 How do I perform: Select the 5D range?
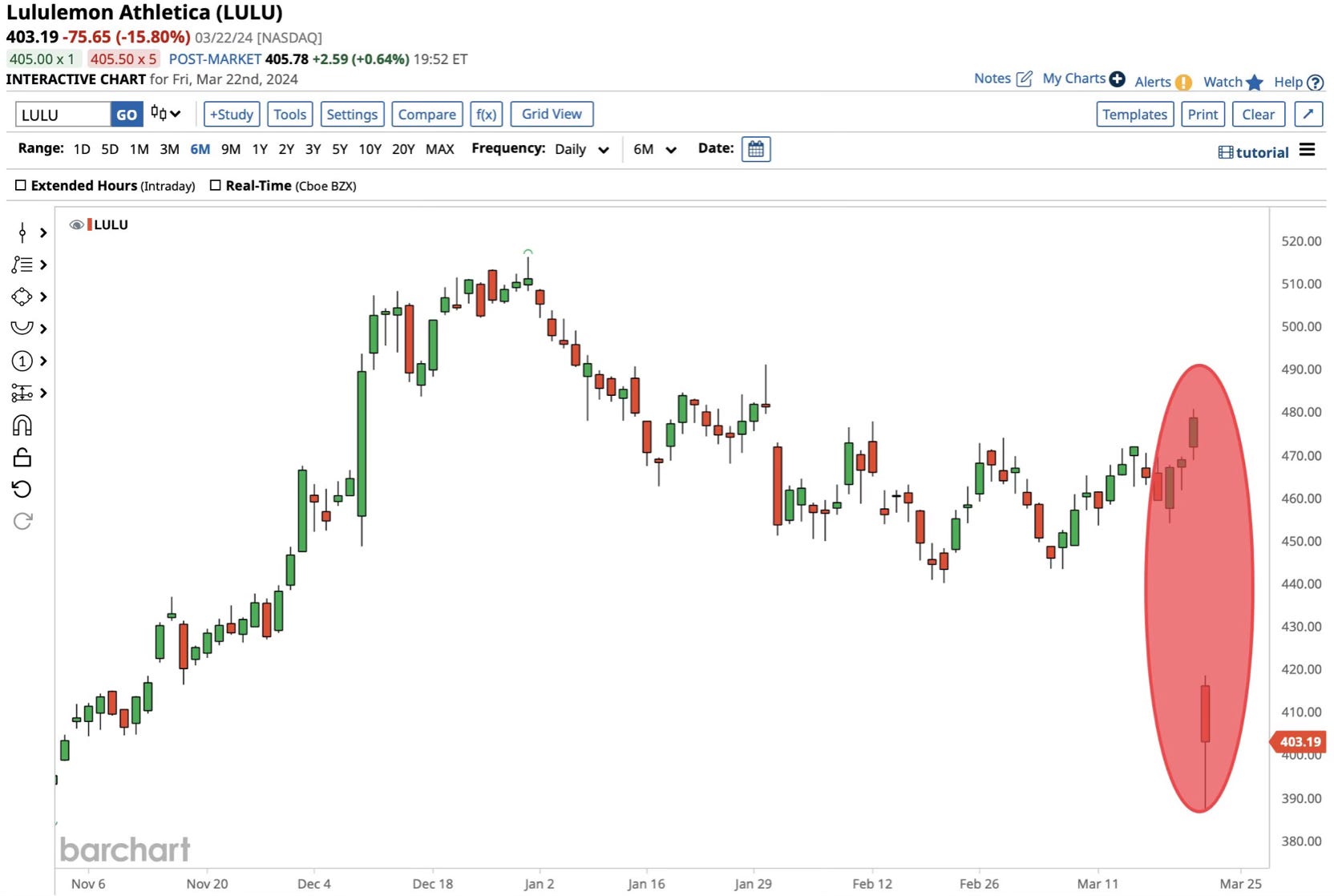pyautogui.click(x=110, y=149)
